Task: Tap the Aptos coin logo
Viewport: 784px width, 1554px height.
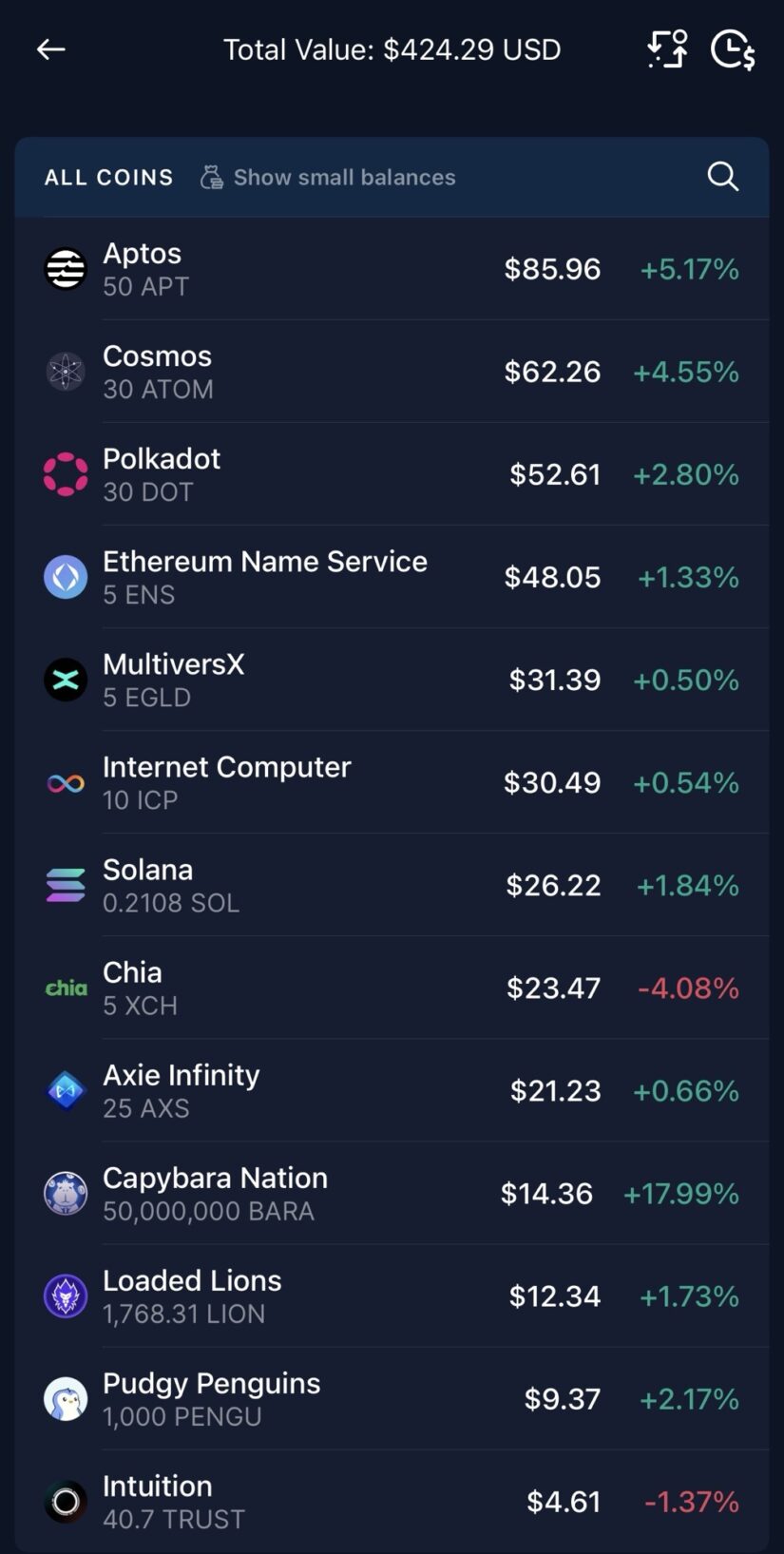Action: (66, 269)
